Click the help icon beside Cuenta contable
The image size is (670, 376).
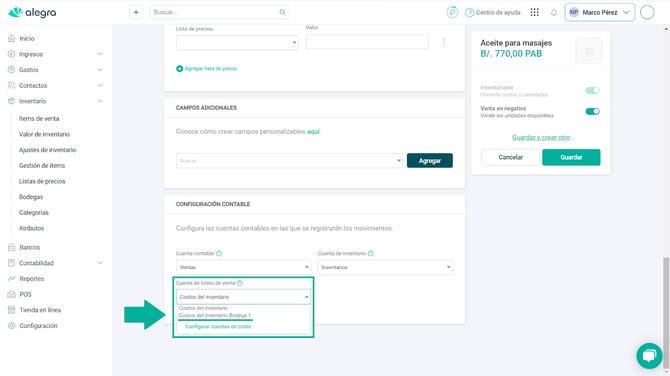[x=219, y=253]
